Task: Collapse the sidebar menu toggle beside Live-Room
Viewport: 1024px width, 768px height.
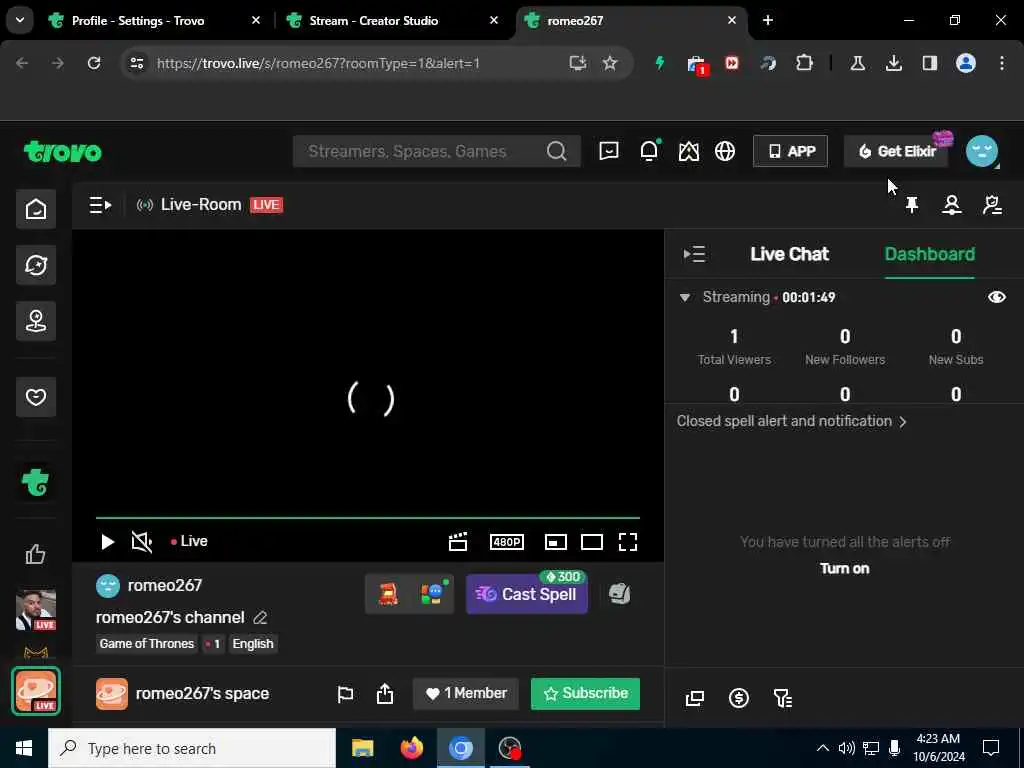Action: pos(100,205)
